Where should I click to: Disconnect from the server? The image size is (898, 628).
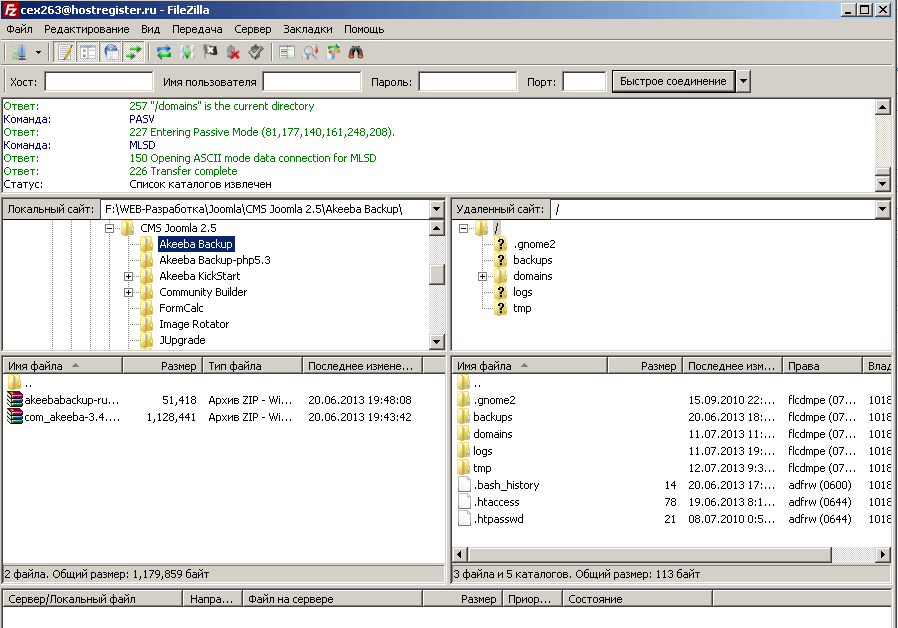click(x=233, y=52)
